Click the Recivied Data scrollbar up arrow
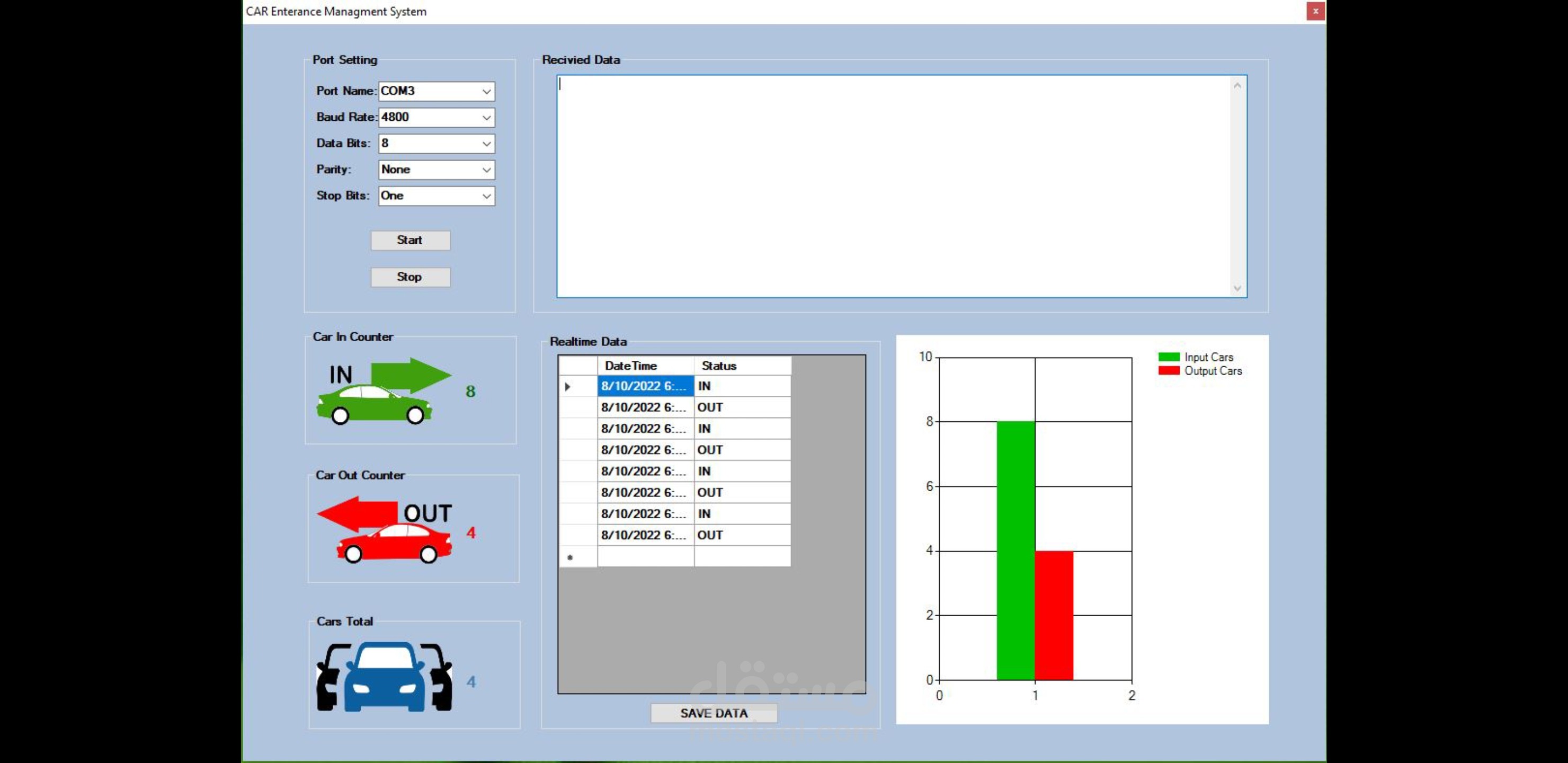The width and height of the screenshot is (1568, 763). pyautogui.click(x=1237, y=86)
